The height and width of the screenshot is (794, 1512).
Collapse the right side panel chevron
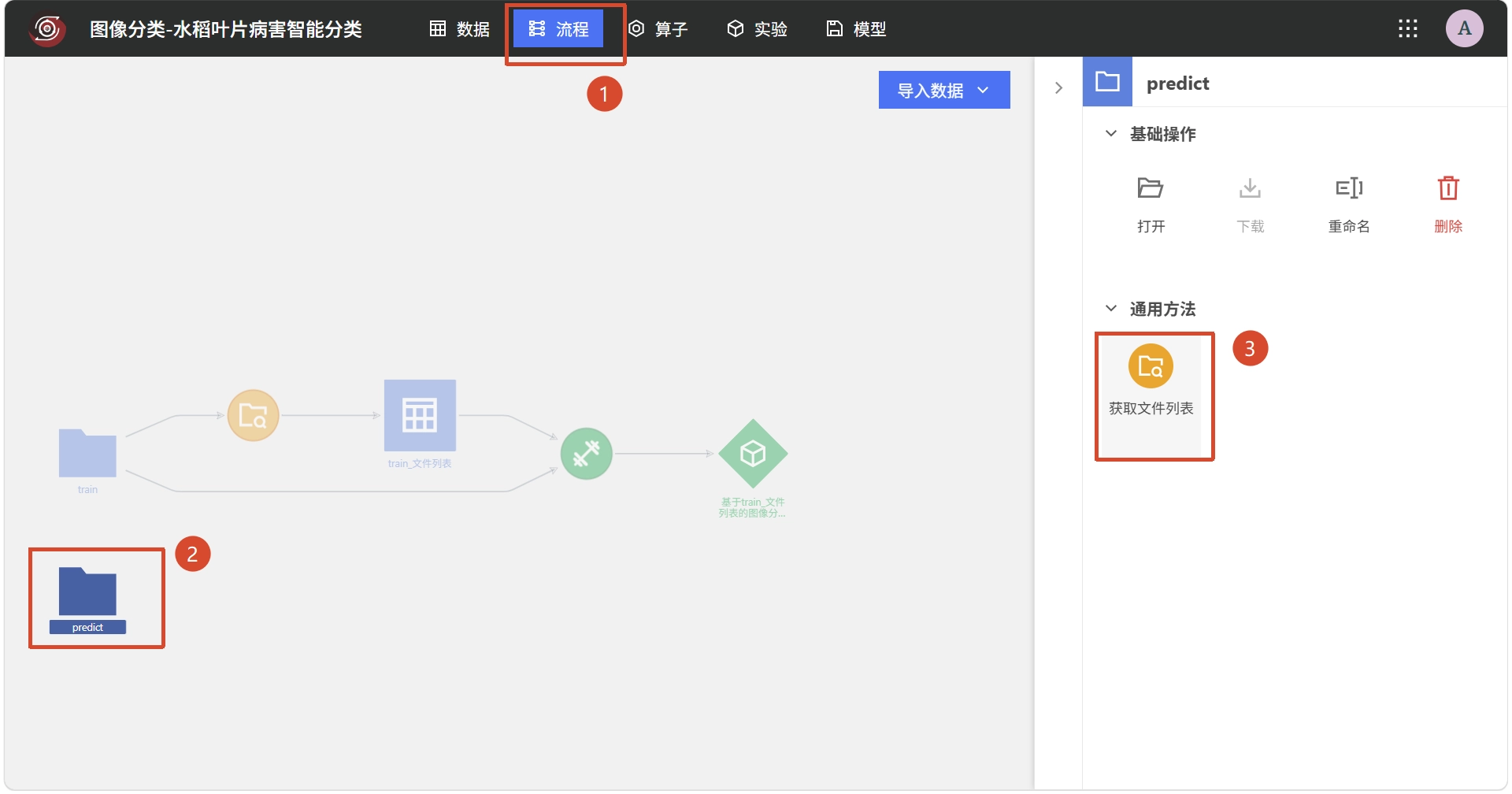click(1059, 88)
